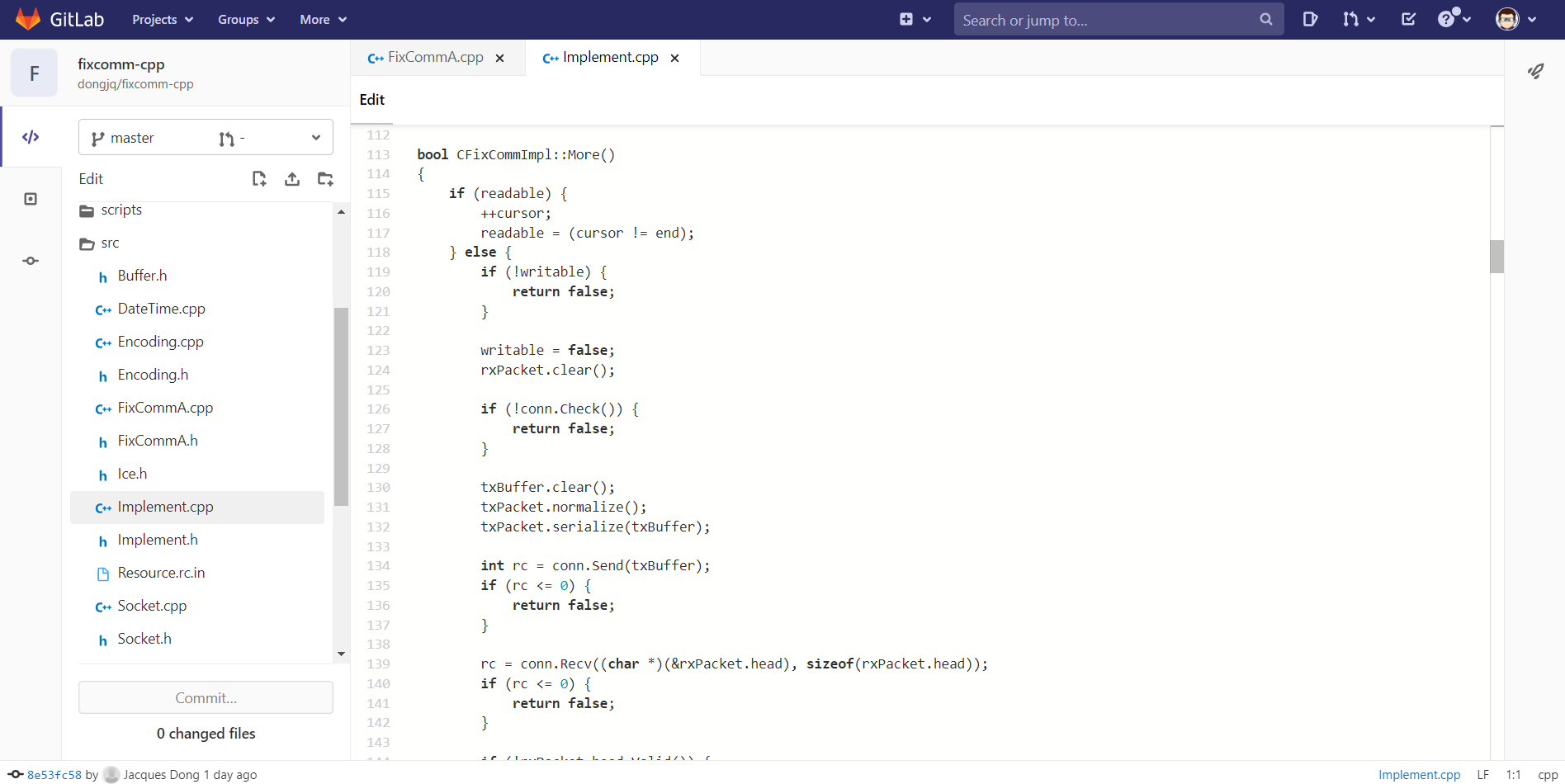Open Socket.cpp in file tree
This screenshot has height=784, width=1565.
pos(152,606)
